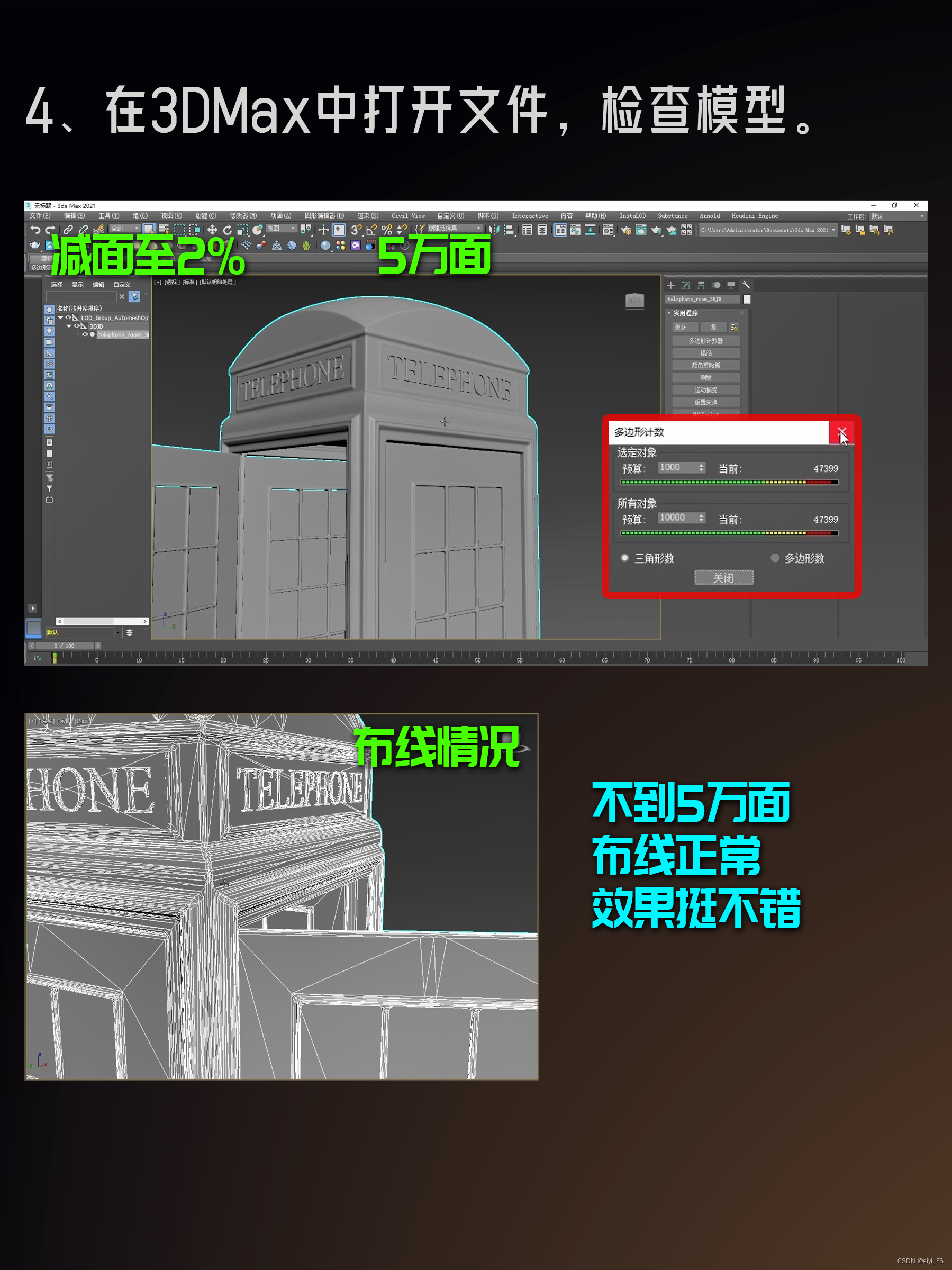The image size is (952, 1270).
Task: Open the Modify command panel tab
Action: 686,285
